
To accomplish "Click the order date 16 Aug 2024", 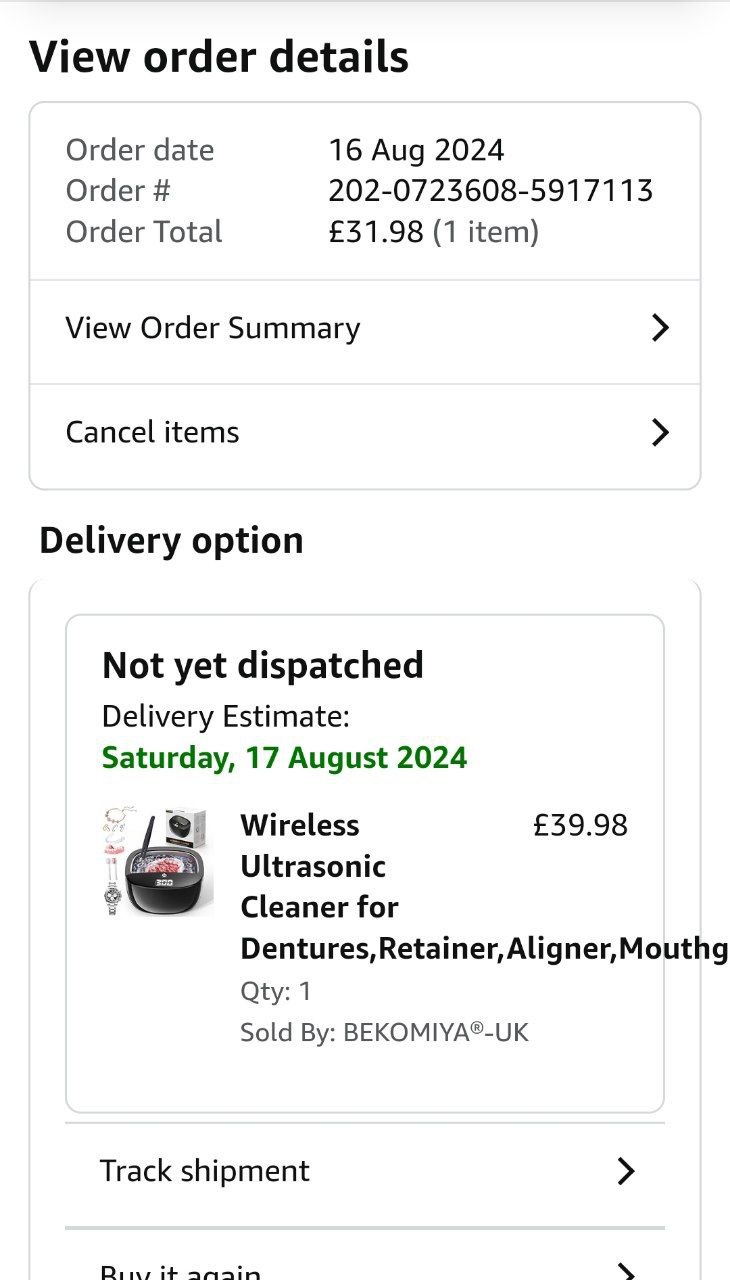I will click(x=416, y=150).
